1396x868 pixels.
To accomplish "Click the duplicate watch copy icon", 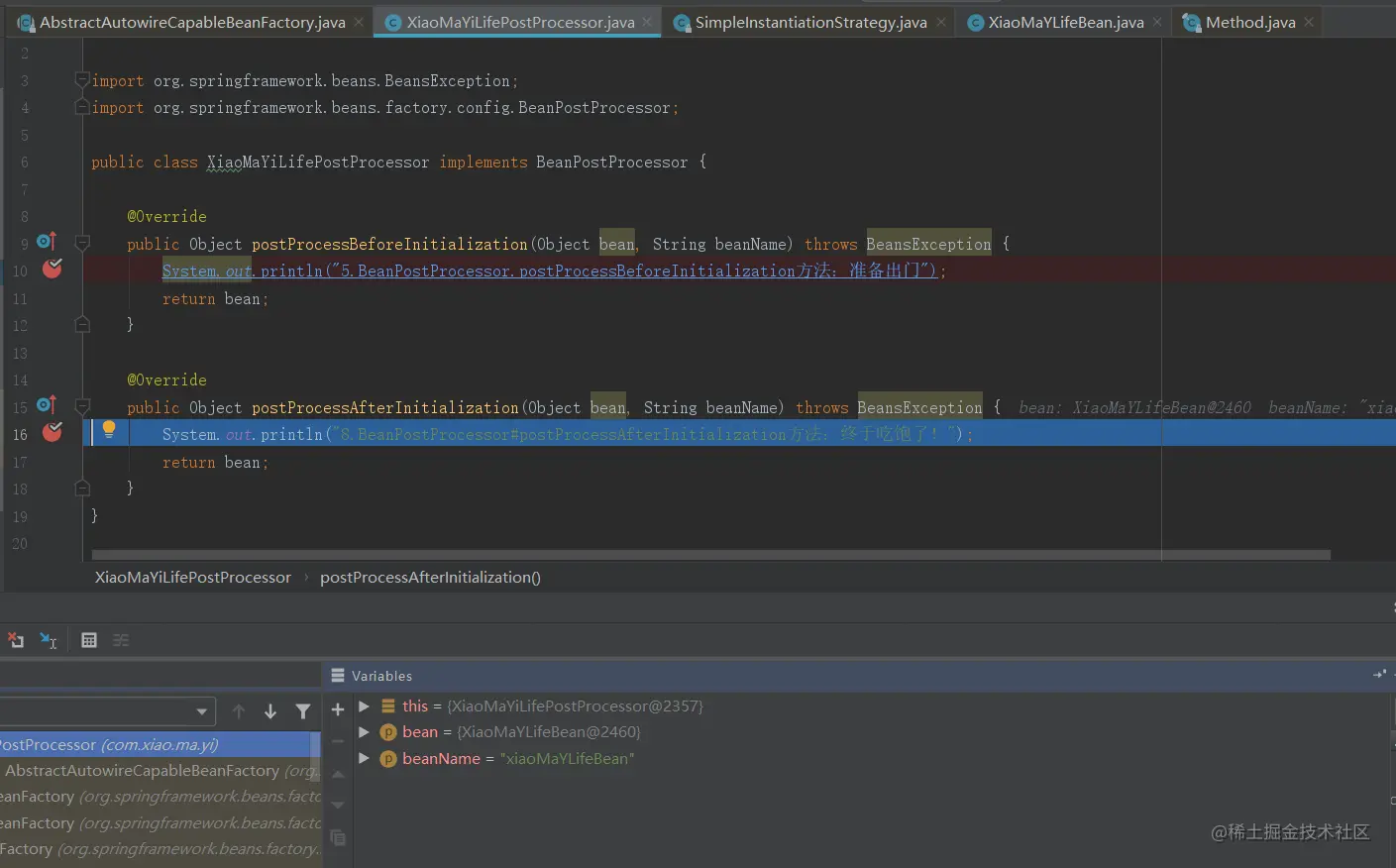I will coord(338,838).
